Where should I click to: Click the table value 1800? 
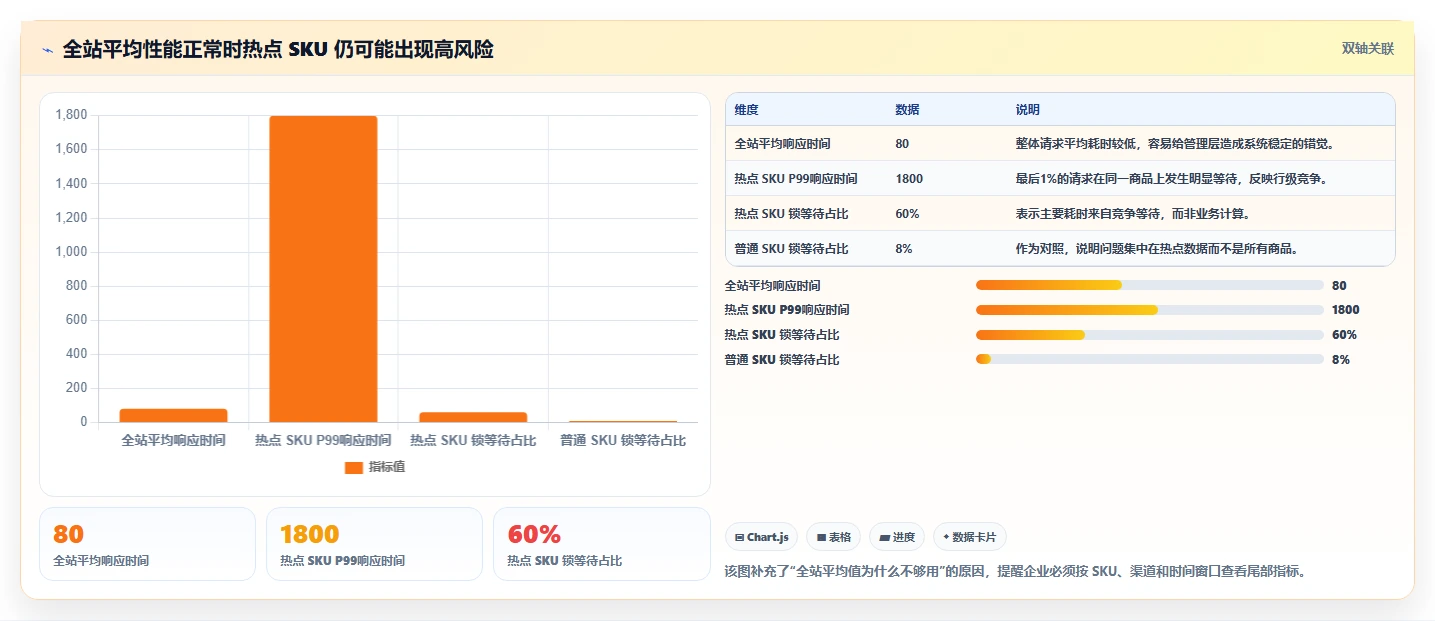(909, 179)
